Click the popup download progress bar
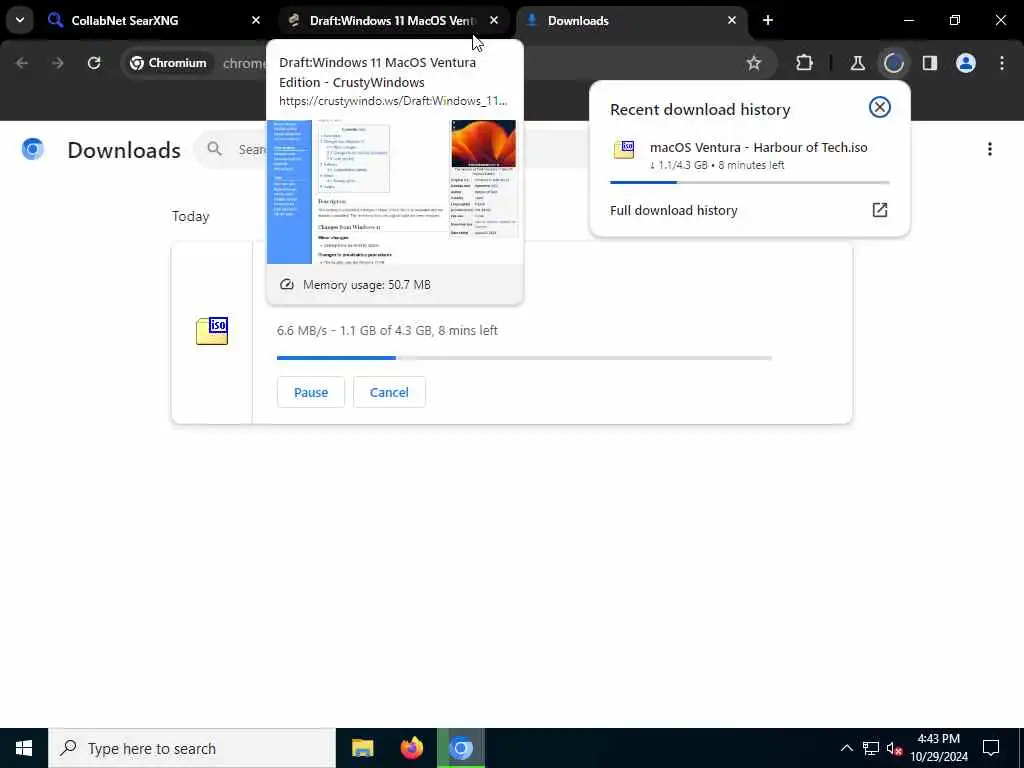This screenshot has width=1024, height=768. [x=750, y=182]
